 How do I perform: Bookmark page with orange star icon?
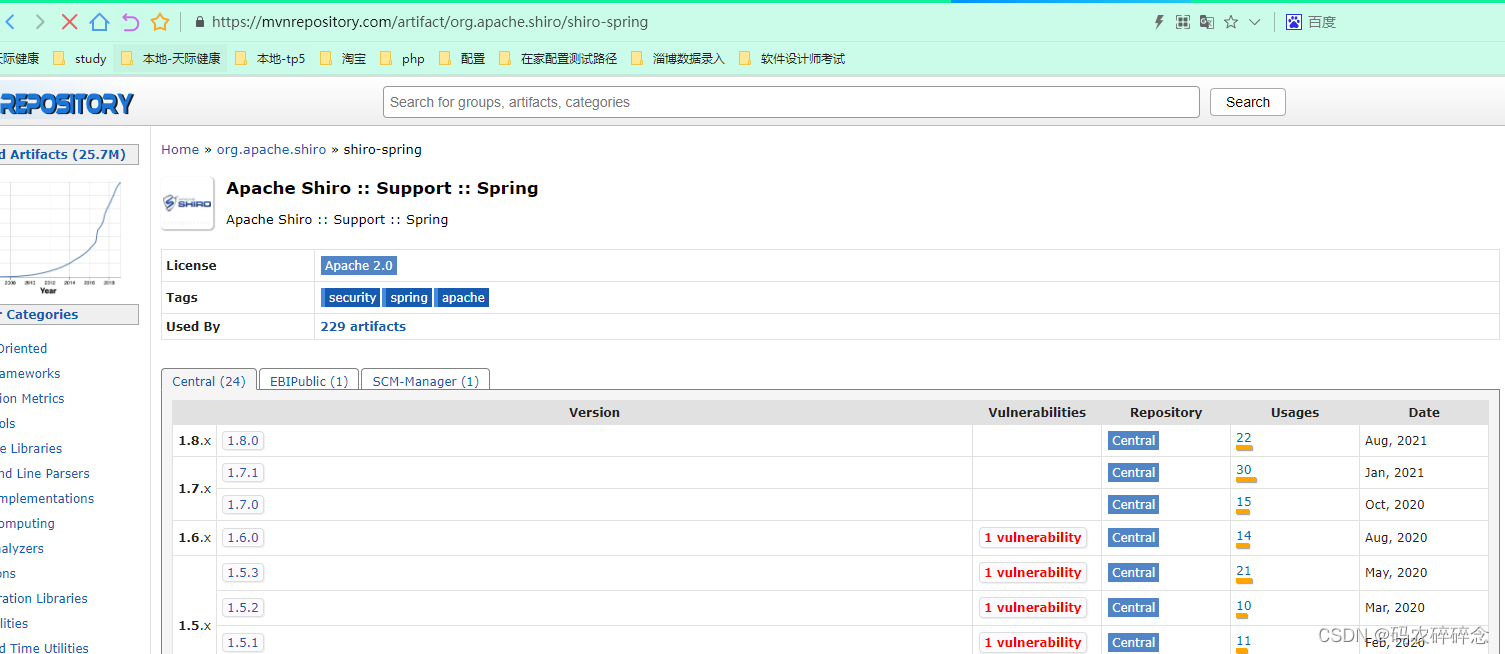coord(160,22)
